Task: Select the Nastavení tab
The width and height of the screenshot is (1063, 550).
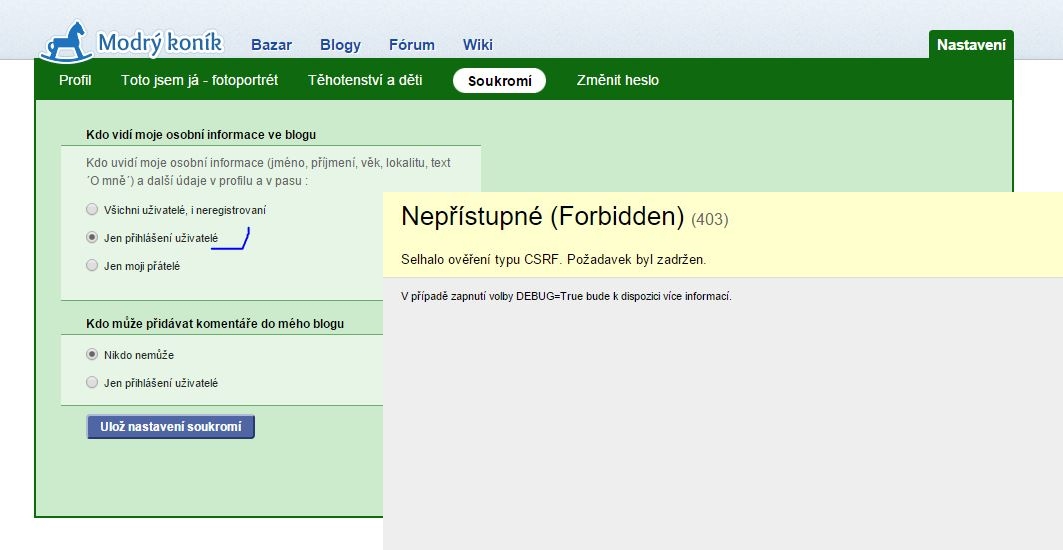Action: click(970, 44)
